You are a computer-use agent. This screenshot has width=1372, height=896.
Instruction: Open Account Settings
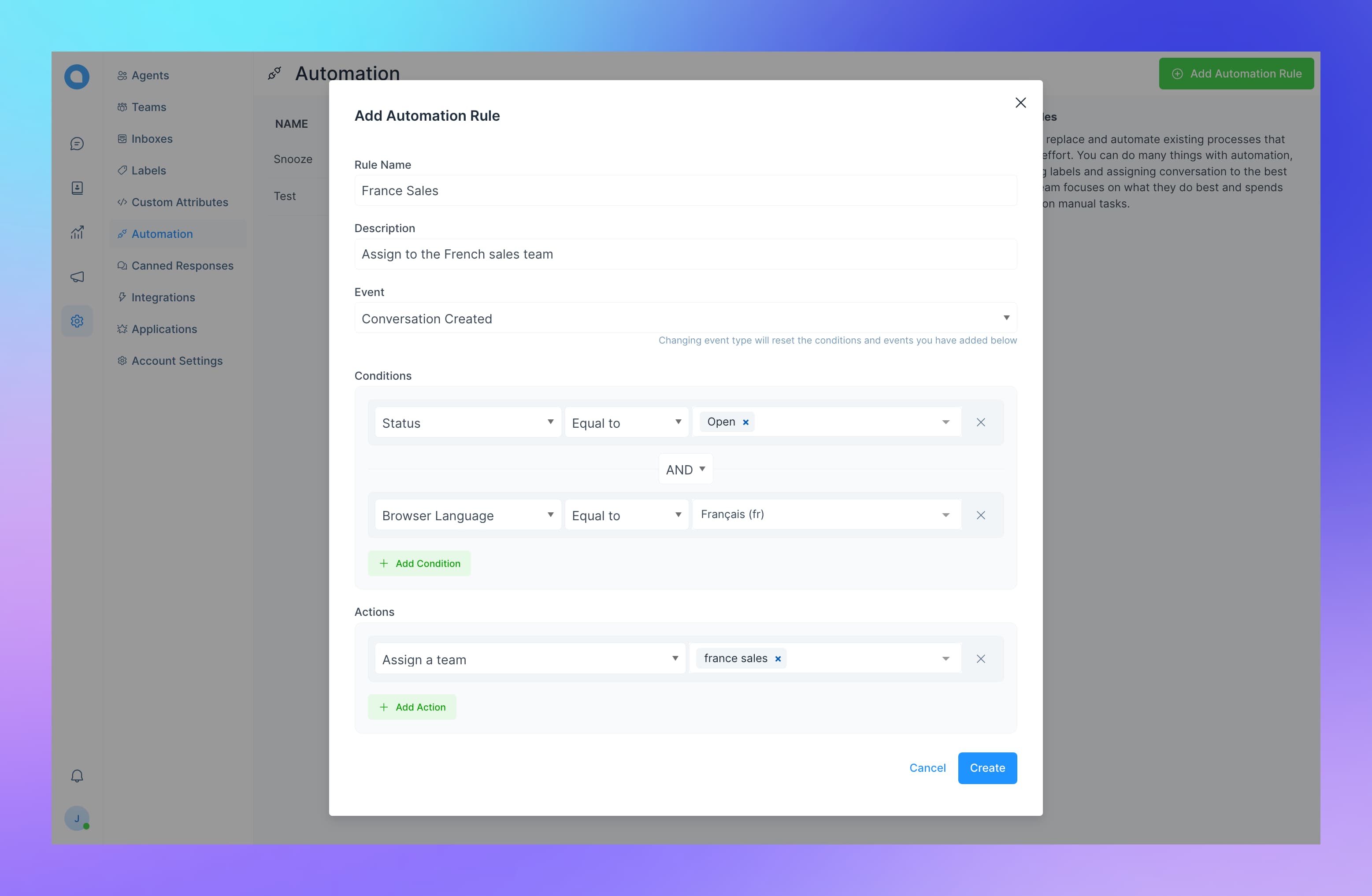point(176,360)
